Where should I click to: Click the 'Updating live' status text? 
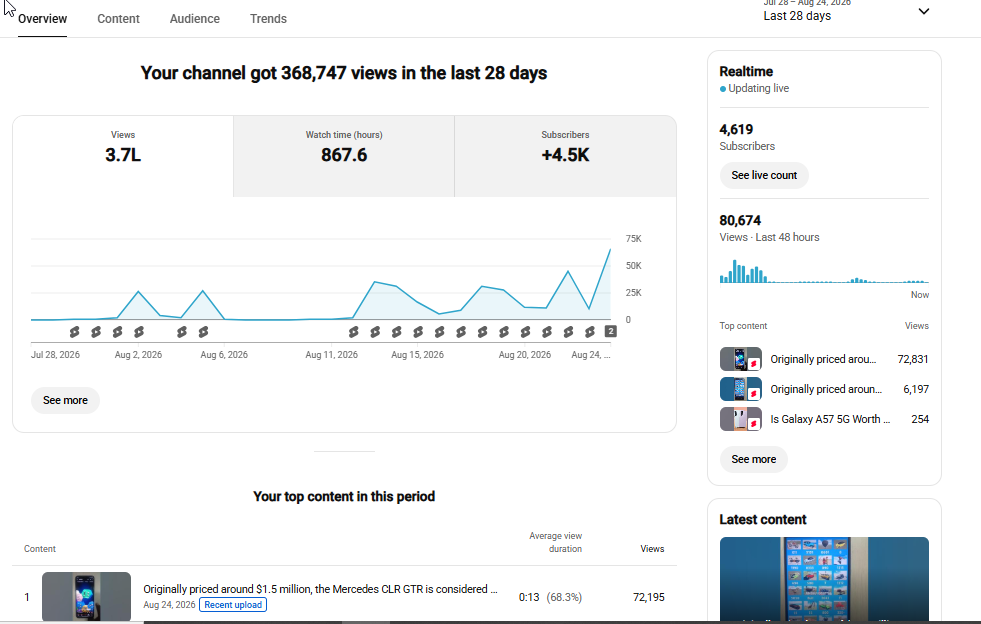(x=758, y=88)
